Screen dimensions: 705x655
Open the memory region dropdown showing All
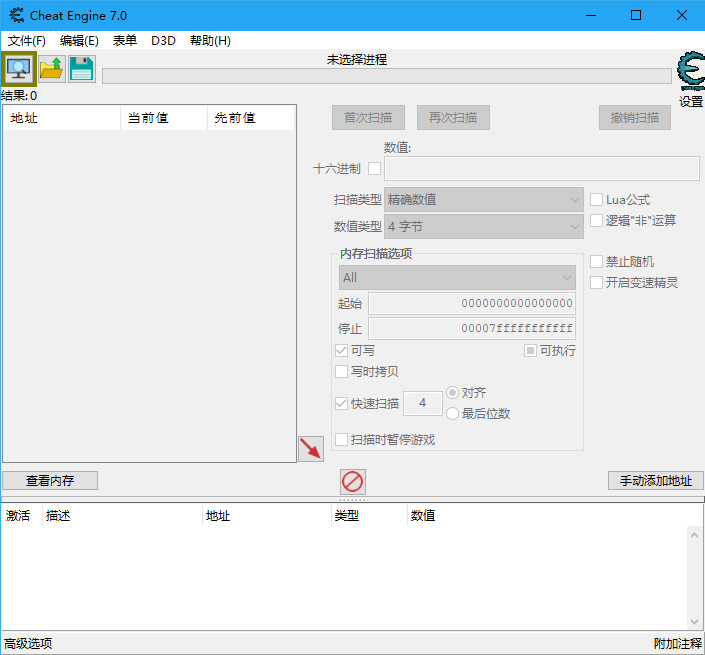coord(457,277)
